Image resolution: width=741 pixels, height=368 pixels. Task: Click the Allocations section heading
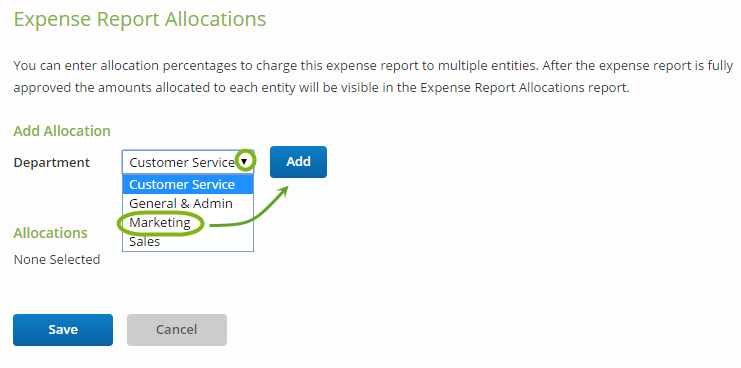pyautogui.click(x=51, y=233)
